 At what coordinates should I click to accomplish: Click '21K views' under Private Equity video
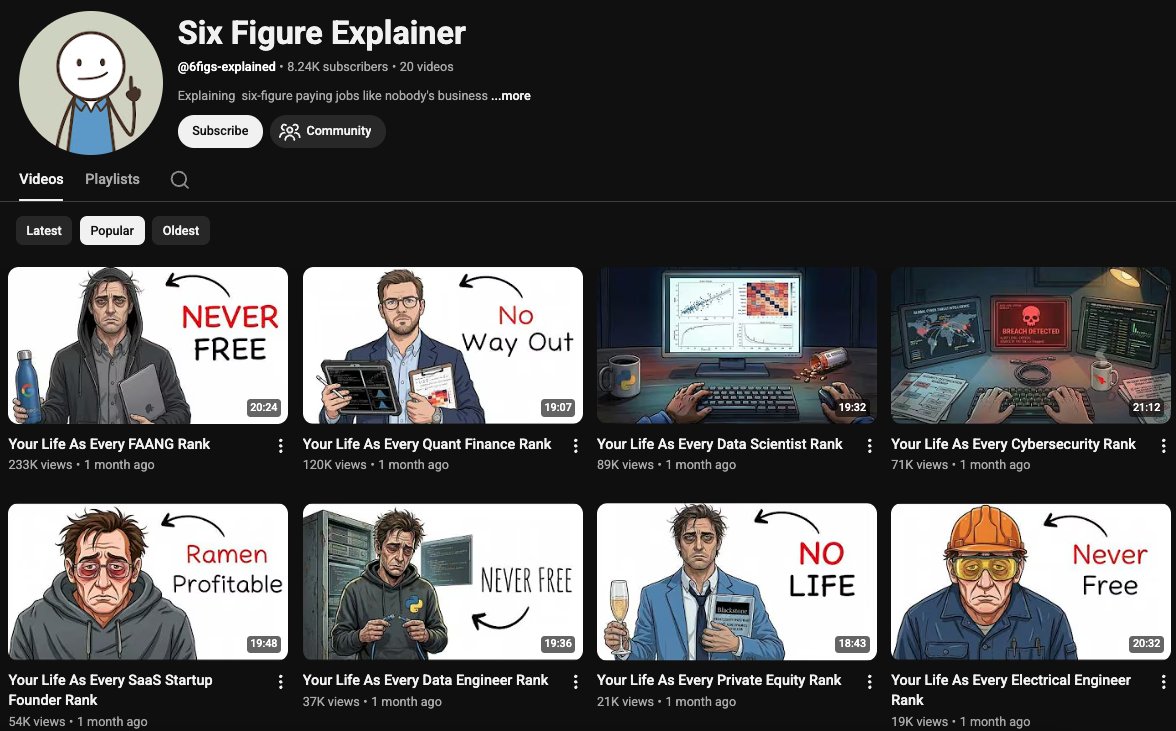pos(626,702)
